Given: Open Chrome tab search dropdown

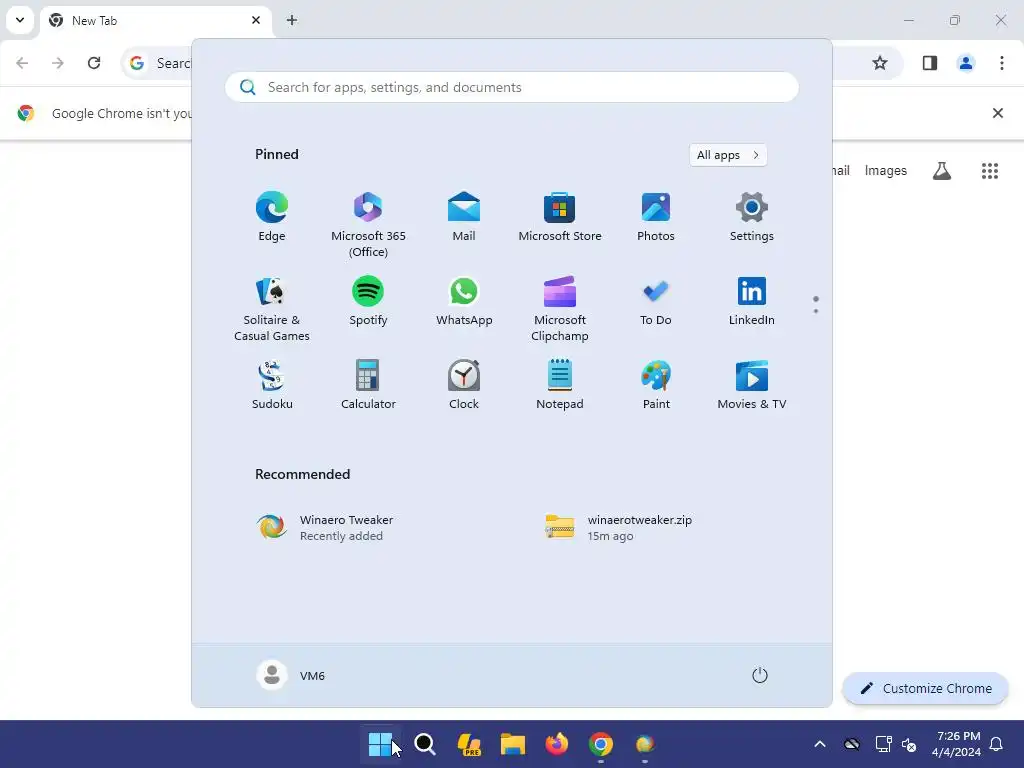Looking at the screenshot, I should [20, 20].
